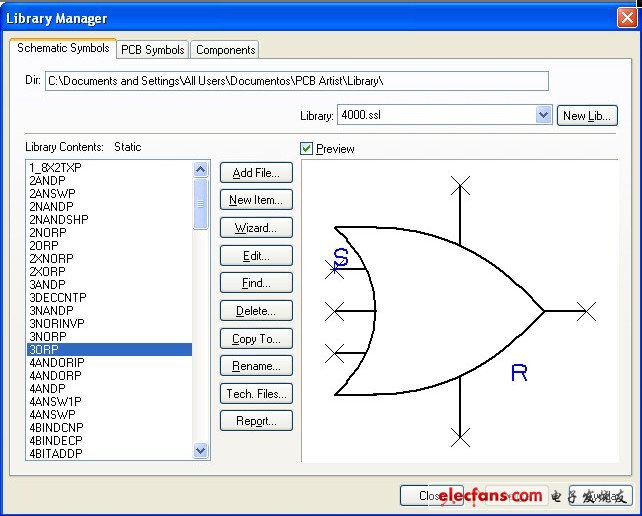642x516 pixels.
Task: Edit the selected symbol
Action: point(256,256)
